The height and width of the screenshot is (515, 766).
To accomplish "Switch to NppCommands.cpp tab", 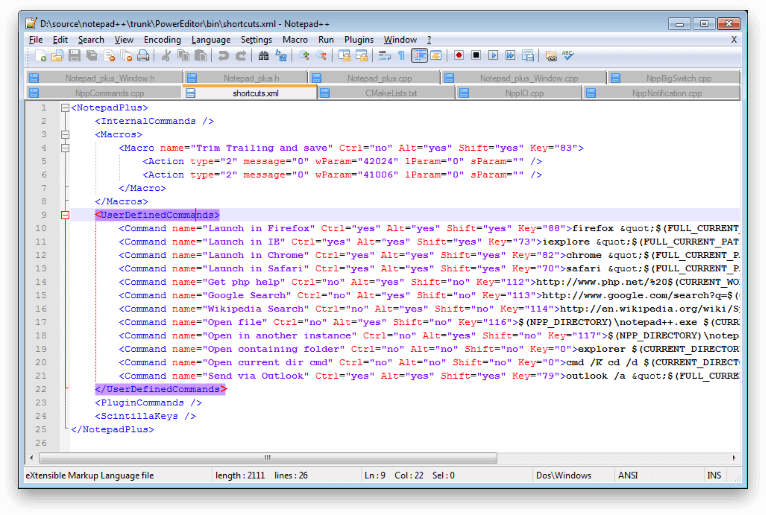I will point(104,93).
